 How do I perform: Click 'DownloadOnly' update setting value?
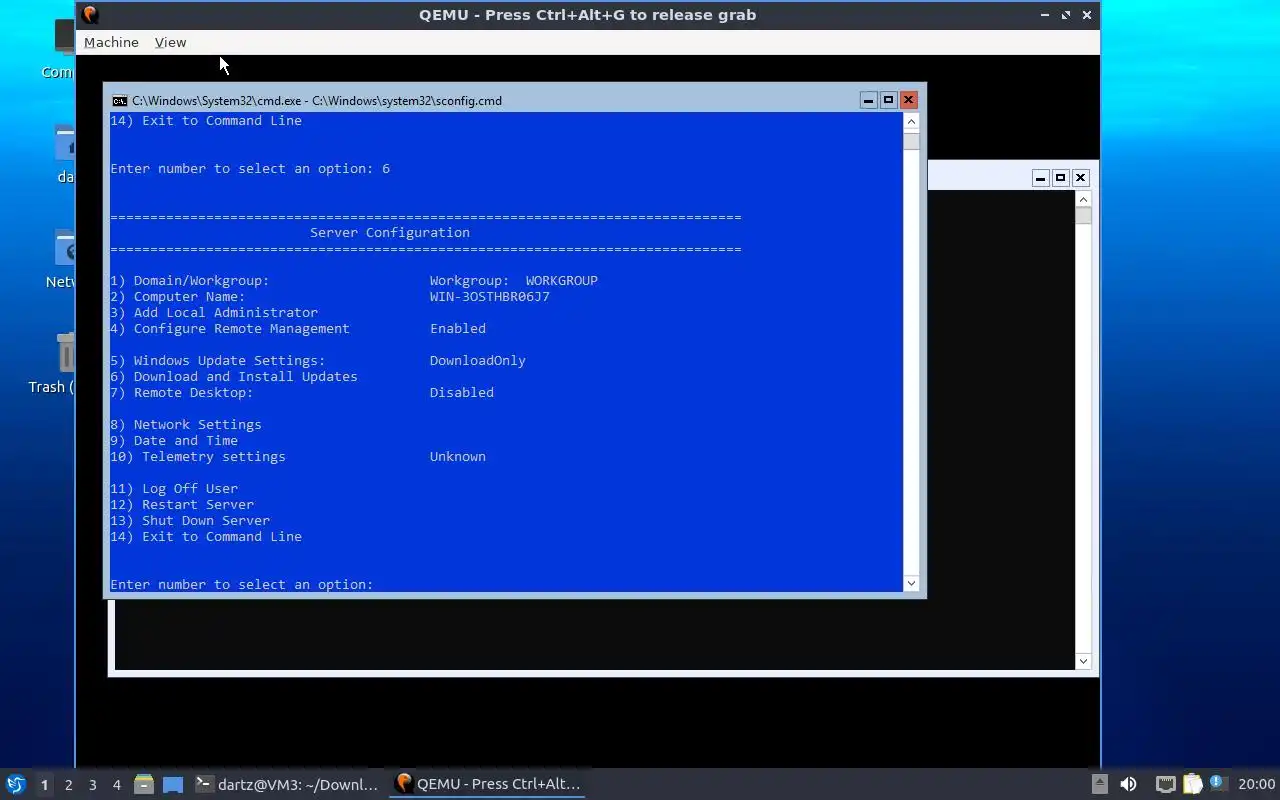(x=477, y=360)
